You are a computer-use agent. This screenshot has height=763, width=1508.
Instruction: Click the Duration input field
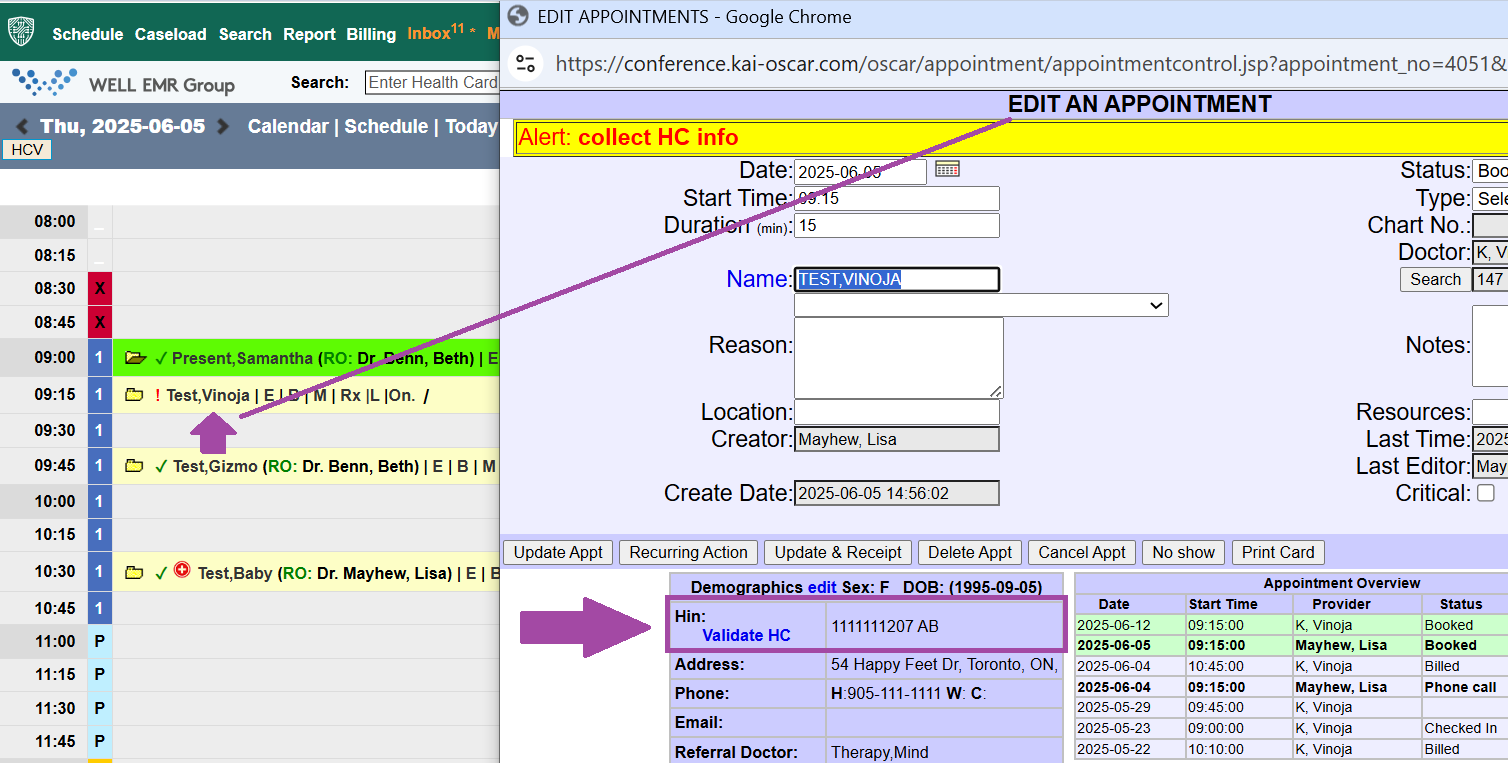pos(897,225)
